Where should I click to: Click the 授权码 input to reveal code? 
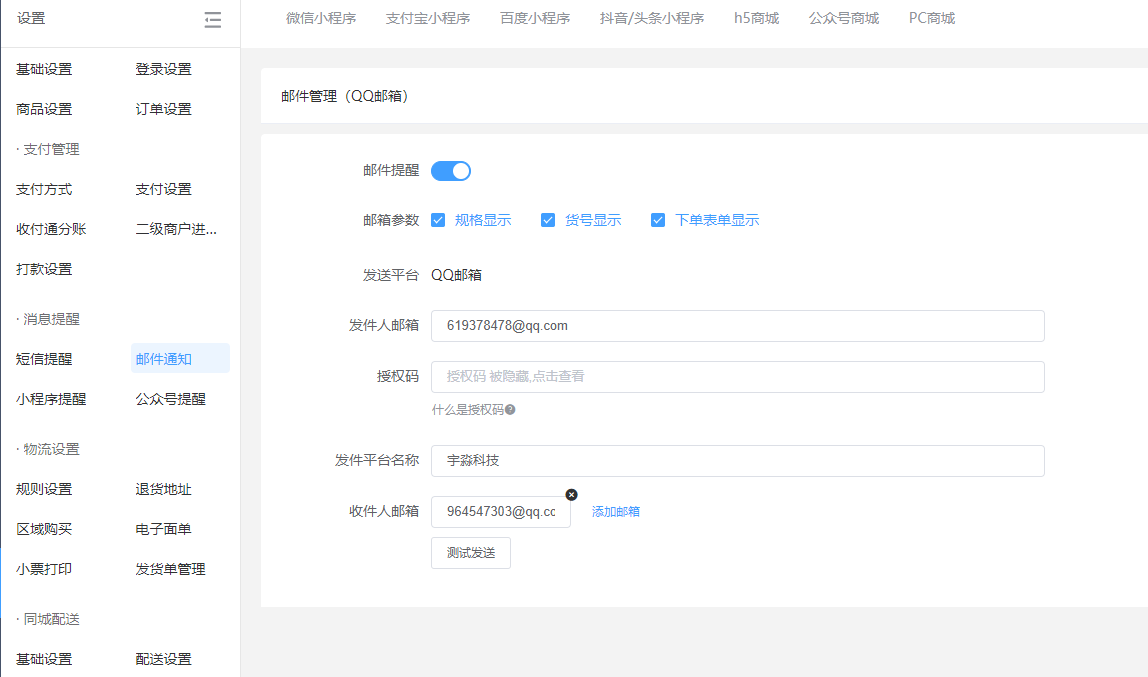(737, 377)
